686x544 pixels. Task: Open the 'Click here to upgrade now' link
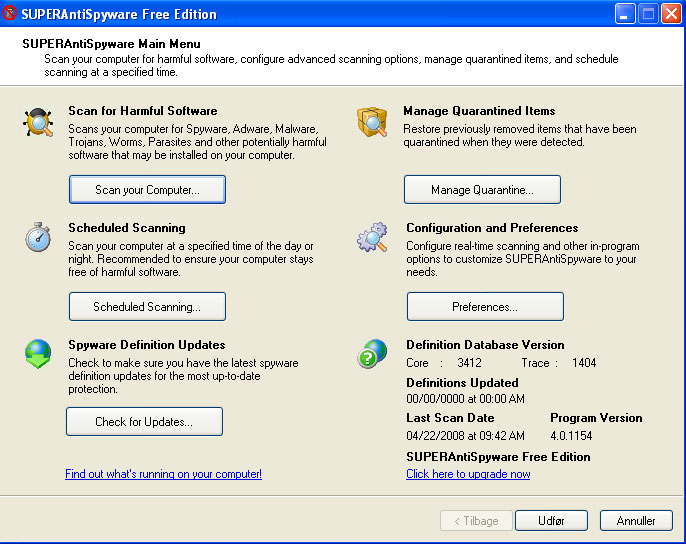468,474
